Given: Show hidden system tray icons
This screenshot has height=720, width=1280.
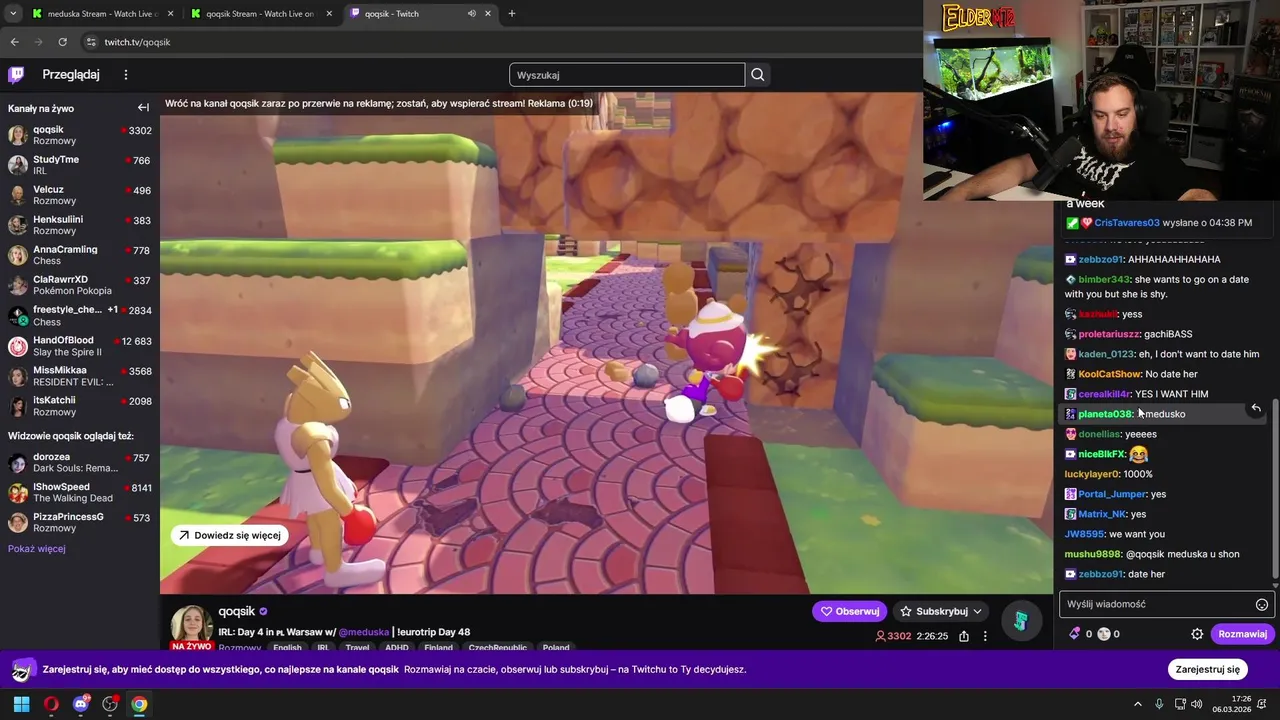Looking at the screenshot, I should coord(1137,704).
